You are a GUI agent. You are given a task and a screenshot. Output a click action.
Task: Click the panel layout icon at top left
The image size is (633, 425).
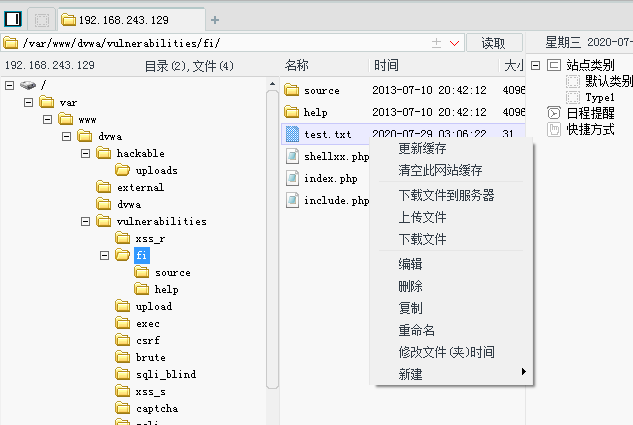pos(13,19)
